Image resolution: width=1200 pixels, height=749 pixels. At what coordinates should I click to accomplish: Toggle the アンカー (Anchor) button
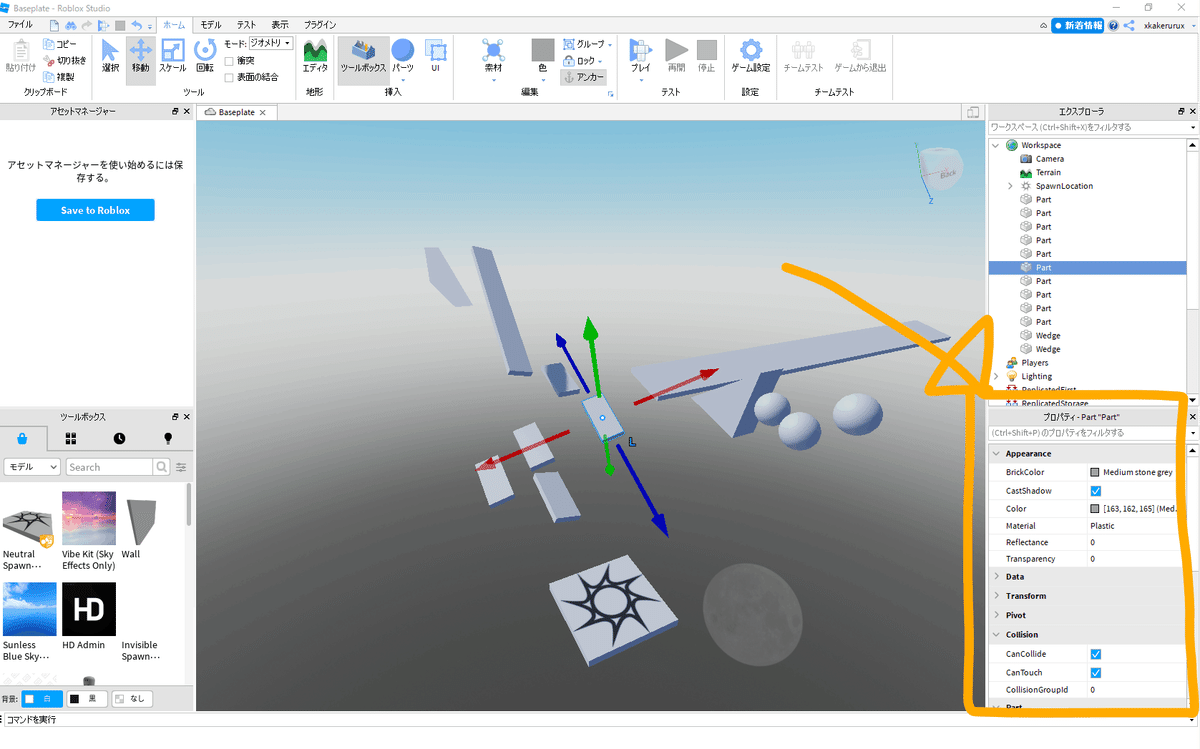pyautogui.click(x=584, y=76)
